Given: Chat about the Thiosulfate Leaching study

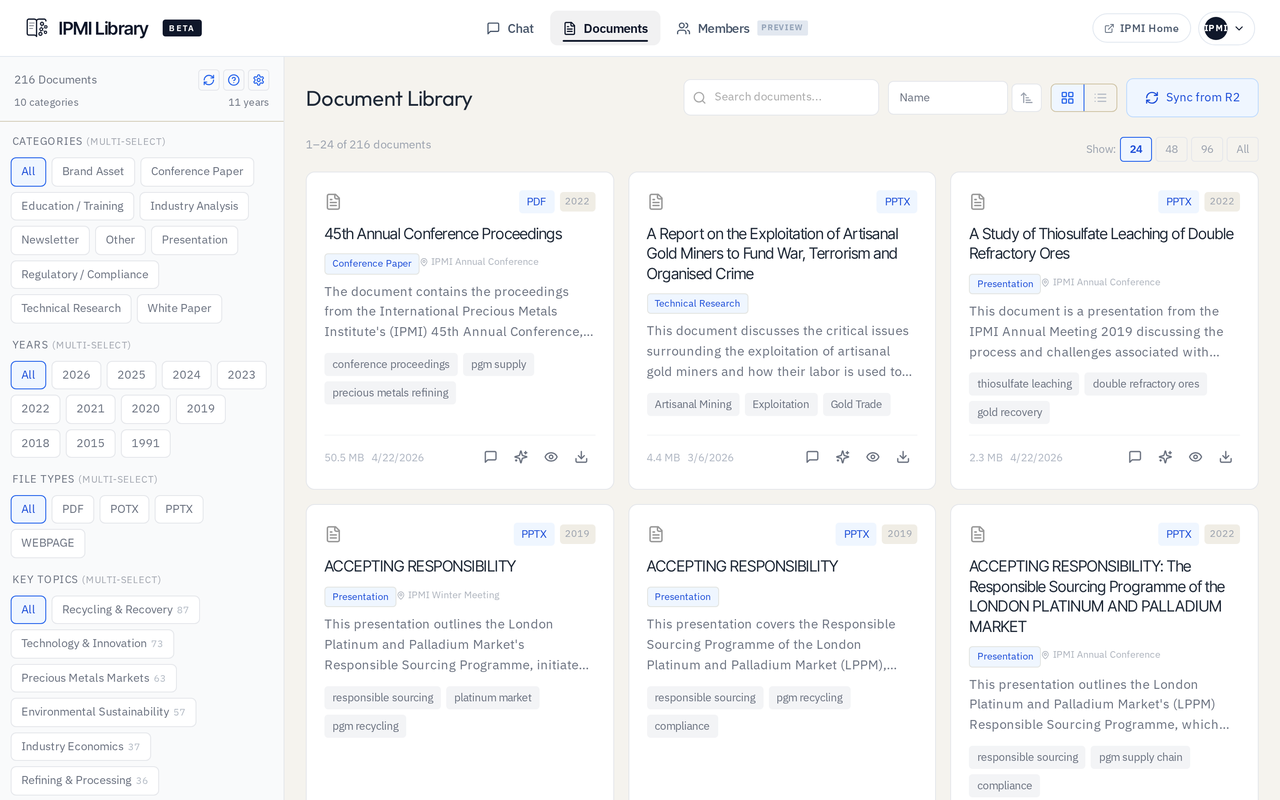Looking at the screenshot, I should [x=1135, y=457].
